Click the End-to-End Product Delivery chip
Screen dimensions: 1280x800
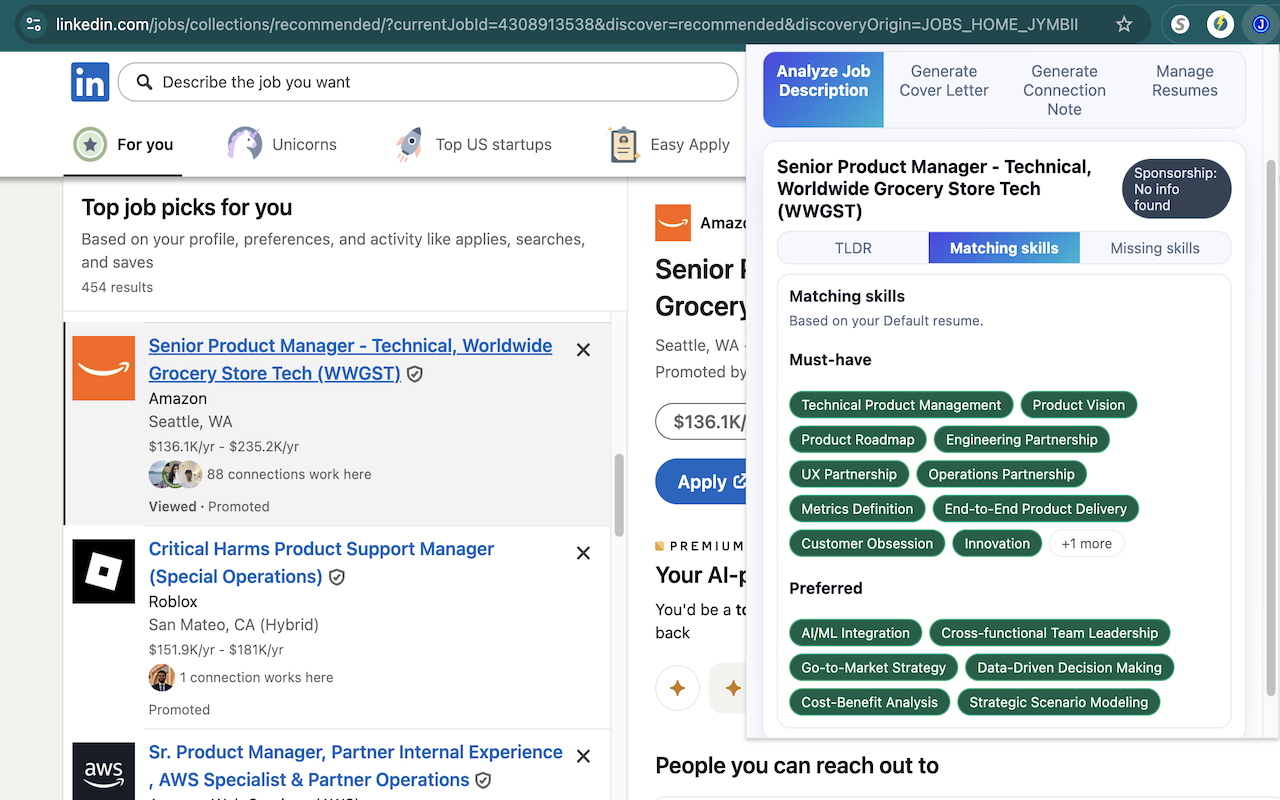(x=1036, y=509)
